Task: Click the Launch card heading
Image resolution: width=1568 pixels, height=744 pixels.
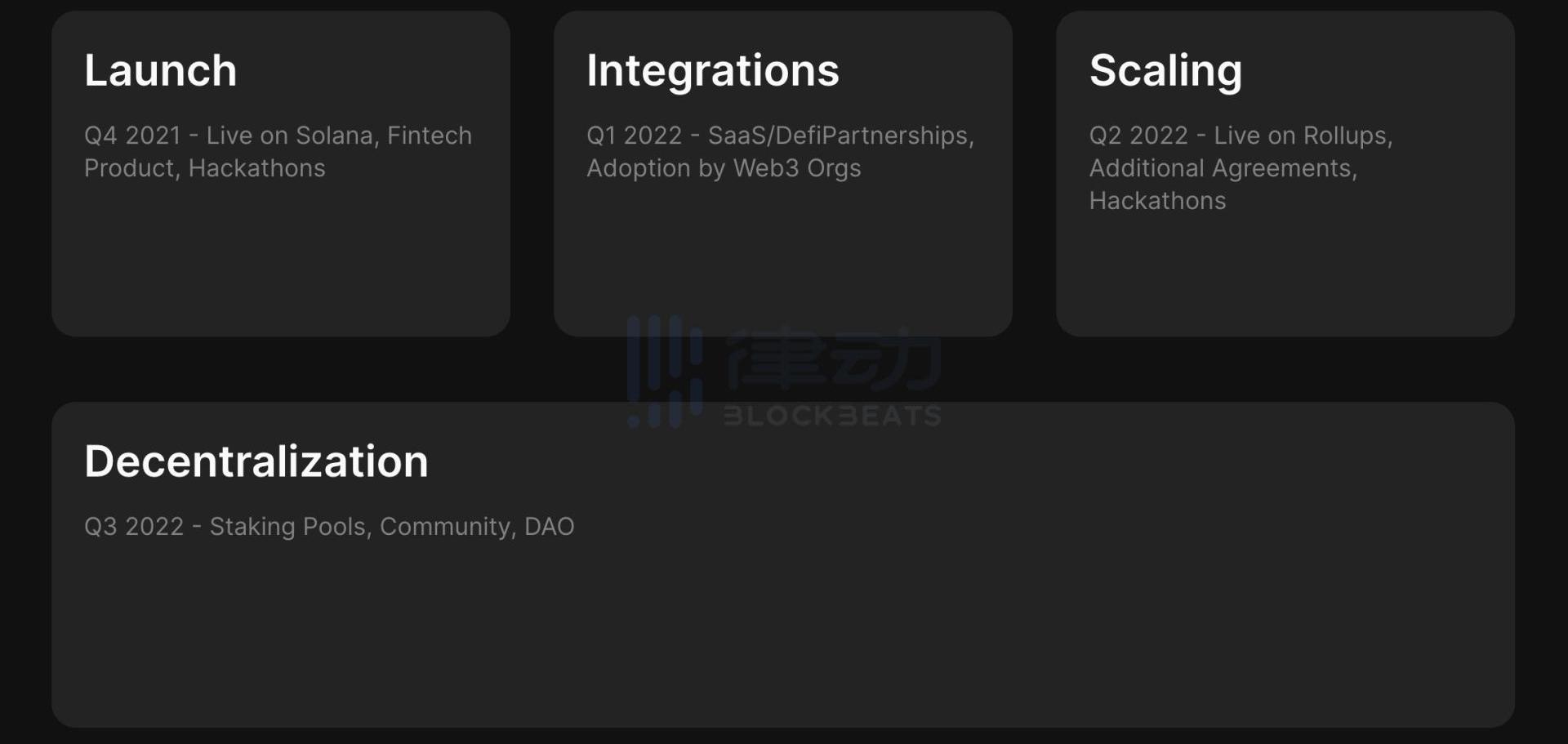Action: (x=161, y=70)
